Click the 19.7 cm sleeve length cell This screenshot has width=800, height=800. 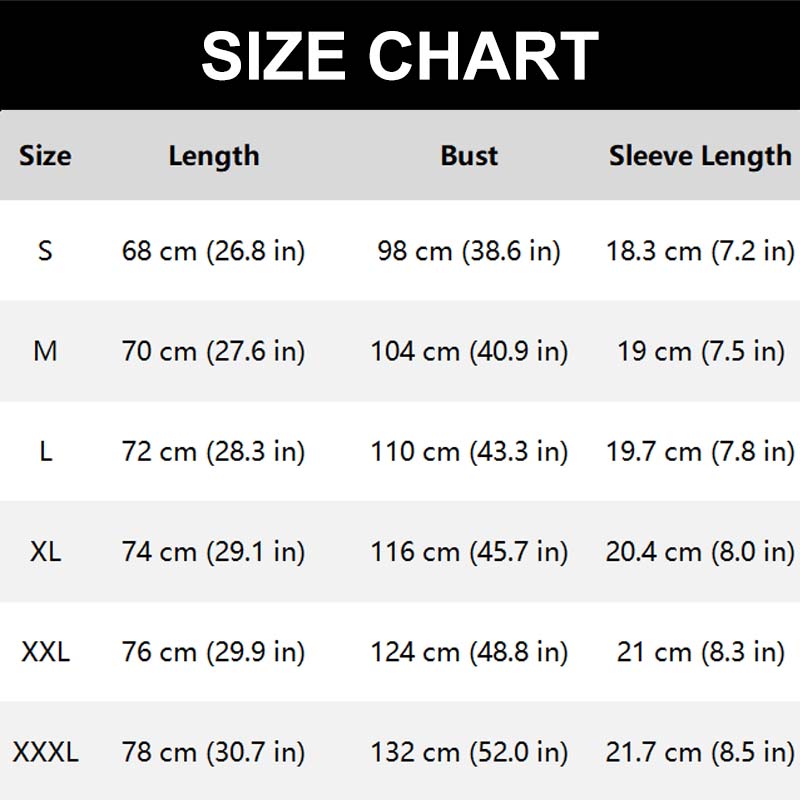tap(700, 451)
